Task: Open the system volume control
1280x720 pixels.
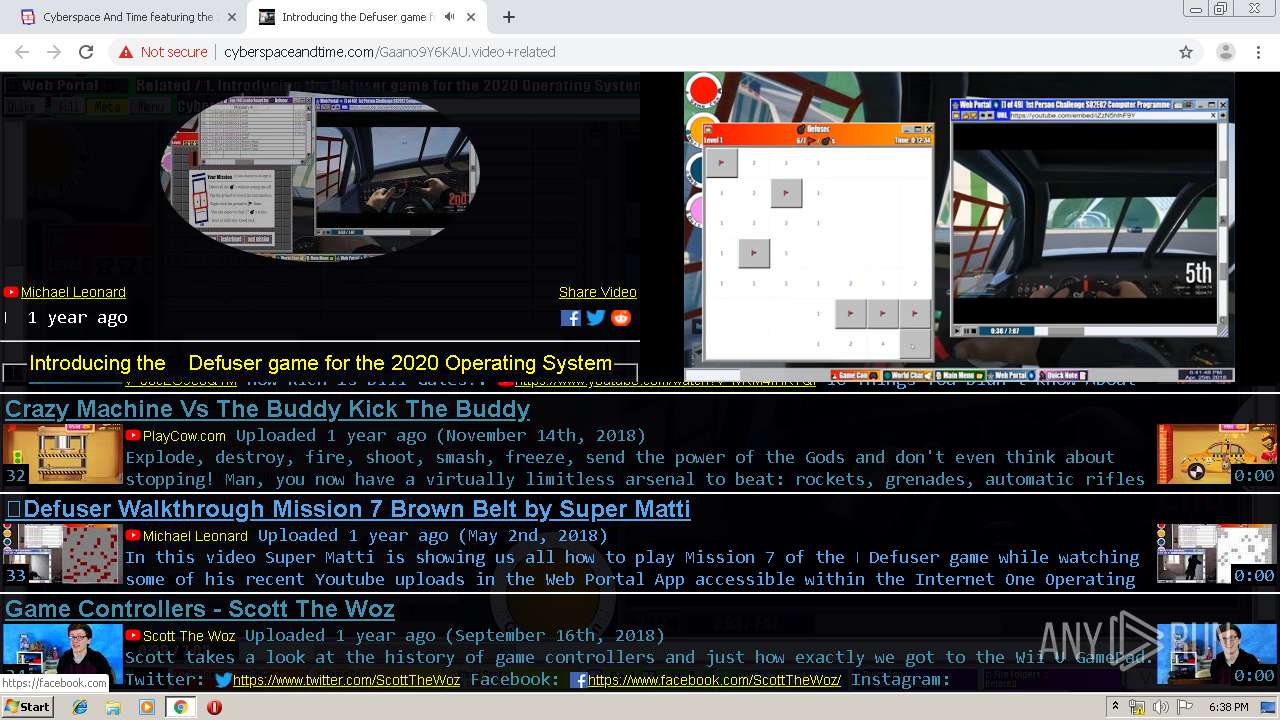Action: click(x=1160, y=707)
